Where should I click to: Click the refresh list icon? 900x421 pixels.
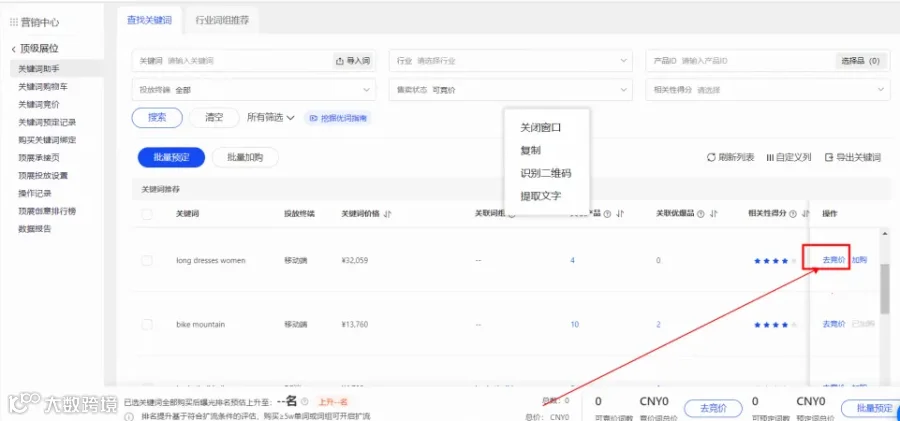[x=711, y=157]
